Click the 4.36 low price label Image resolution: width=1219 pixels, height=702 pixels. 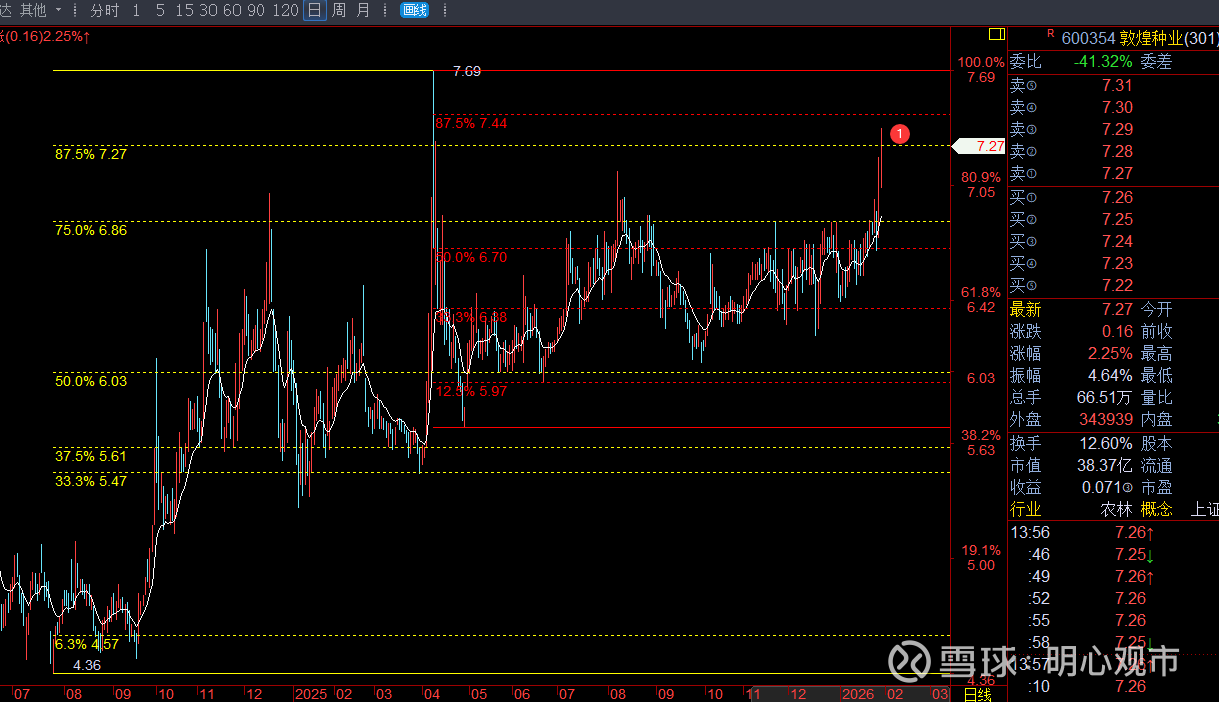88,665
